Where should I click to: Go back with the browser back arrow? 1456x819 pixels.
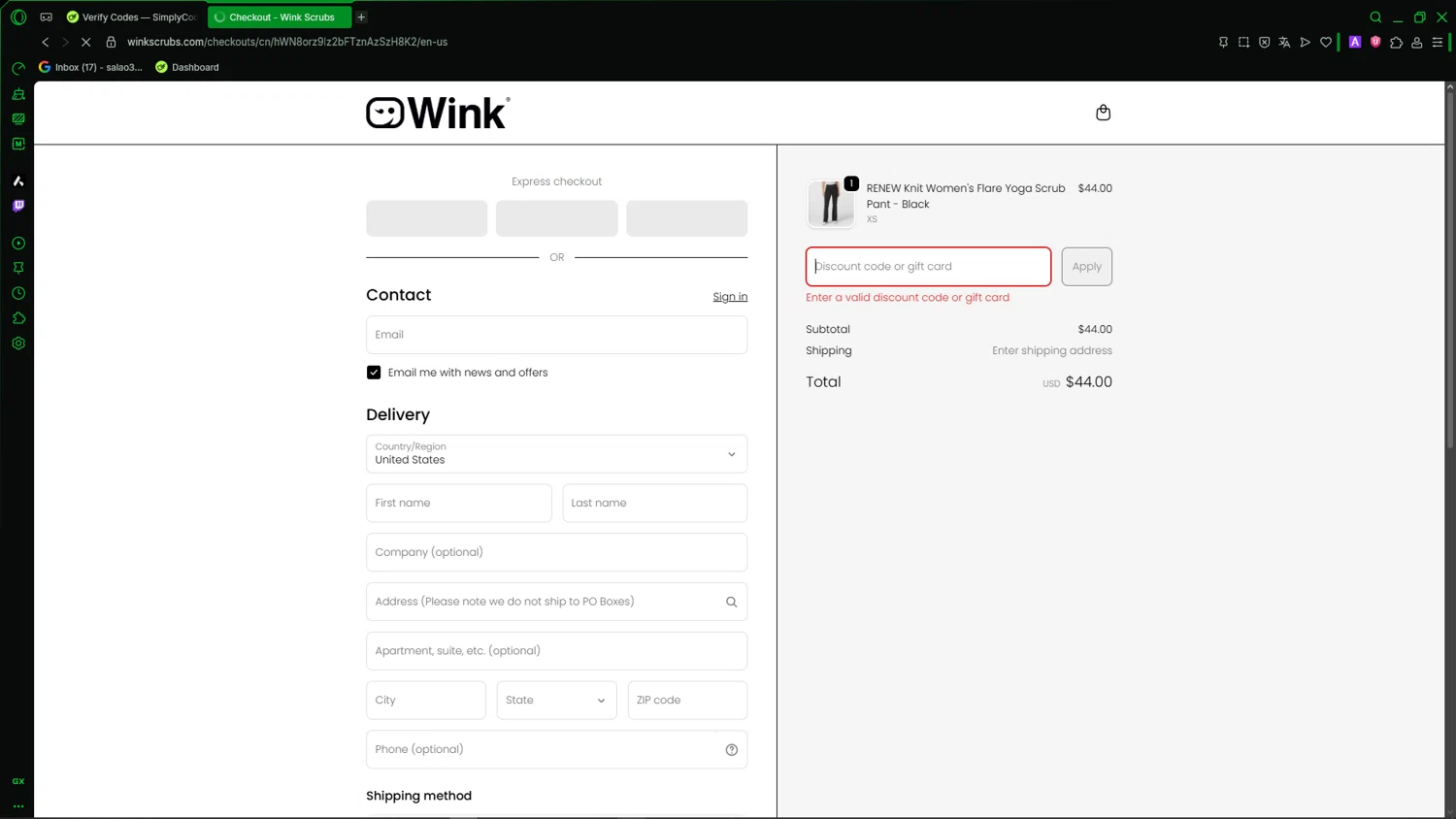pyautogui.click(x=46, y=43)
